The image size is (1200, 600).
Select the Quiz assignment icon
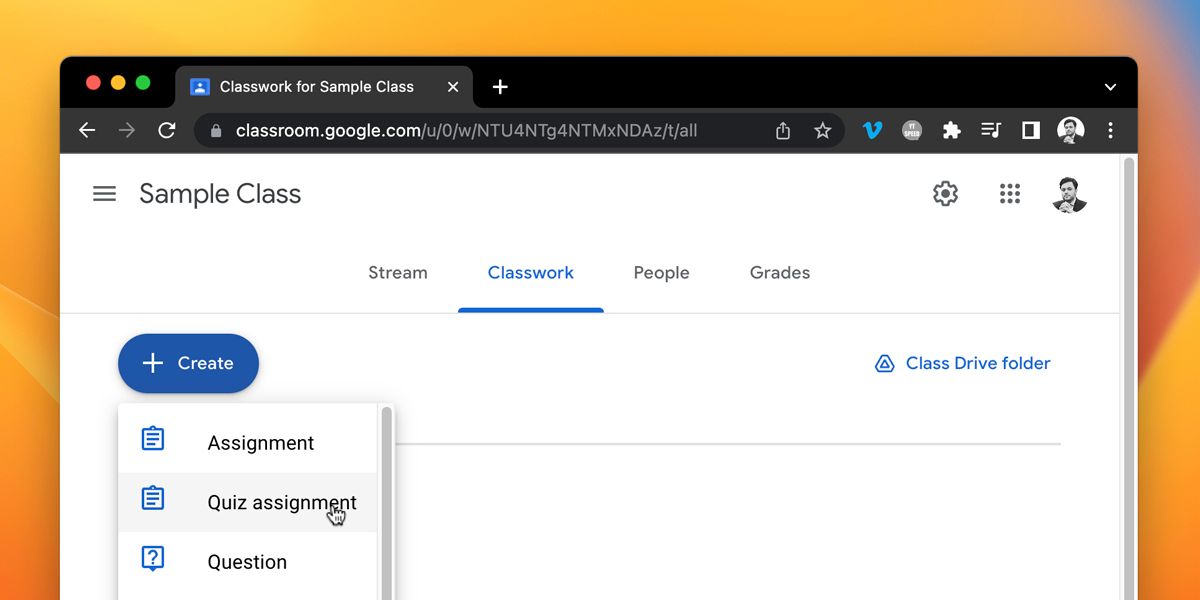coord(152,497)
